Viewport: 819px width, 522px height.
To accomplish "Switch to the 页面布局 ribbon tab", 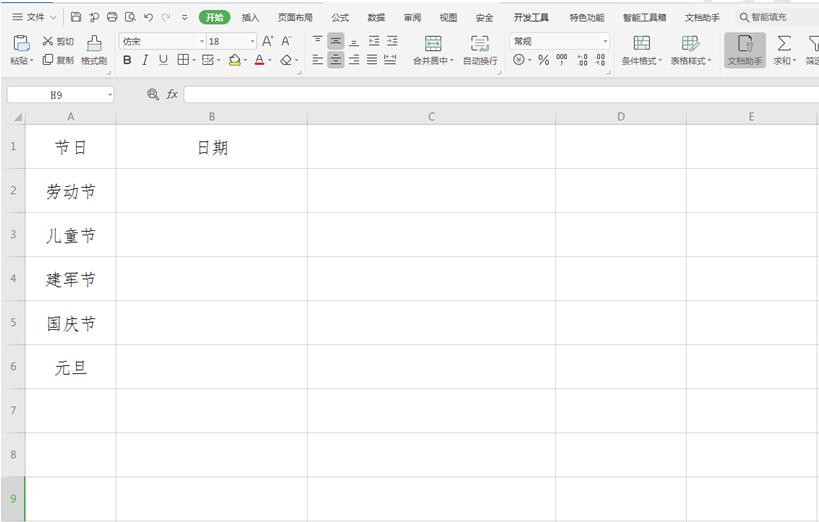I will tap(295, 18).
